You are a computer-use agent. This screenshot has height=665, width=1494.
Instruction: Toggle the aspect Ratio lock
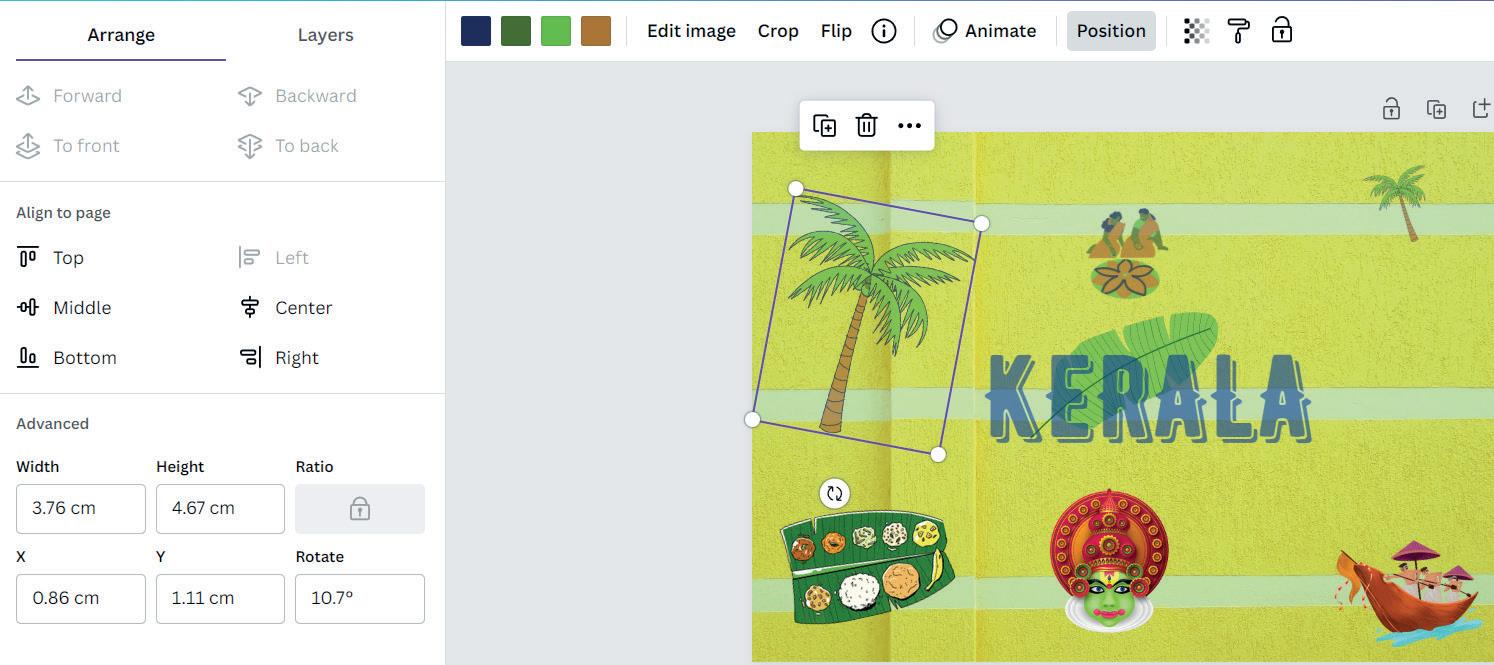(360, 508)
